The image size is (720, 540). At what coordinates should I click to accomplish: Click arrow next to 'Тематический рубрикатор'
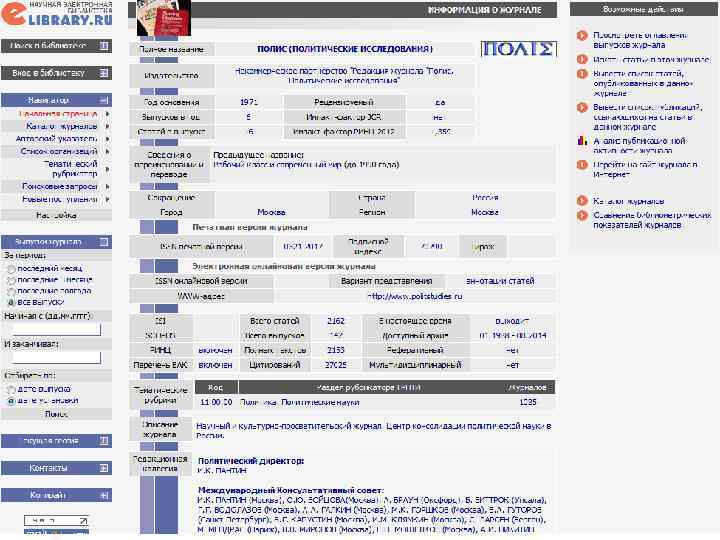click(107, 169)
